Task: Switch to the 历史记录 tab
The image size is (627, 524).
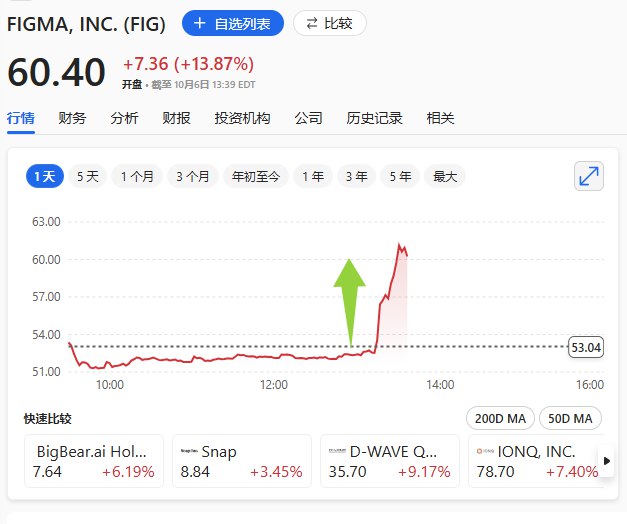Action: point(374,118)
